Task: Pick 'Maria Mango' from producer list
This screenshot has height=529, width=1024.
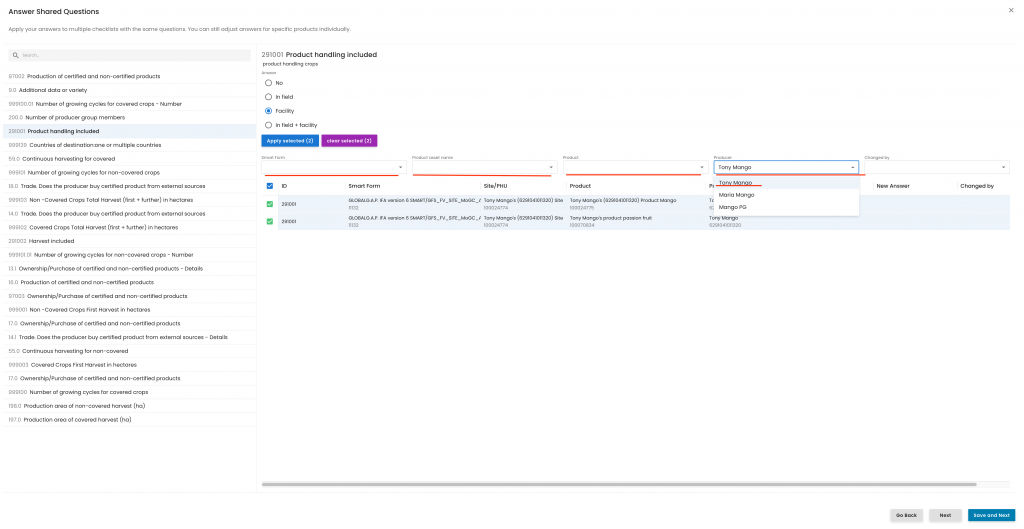Action: coord(737,195)
